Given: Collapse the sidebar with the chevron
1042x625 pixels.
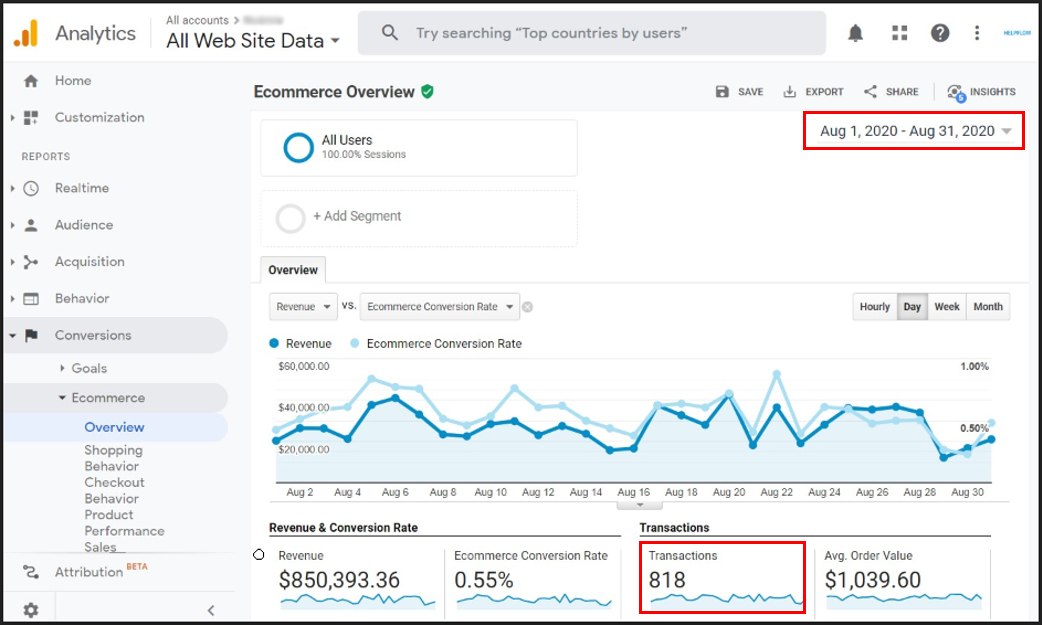Looking at the screenshot, I should pos(211,610).
